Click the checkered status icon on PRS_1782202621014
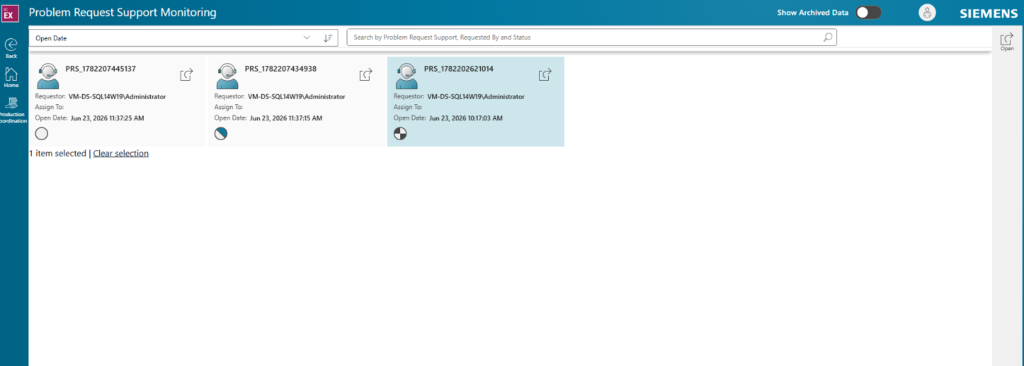Screen dimensions: 1024x366 [x=400, y=134]
